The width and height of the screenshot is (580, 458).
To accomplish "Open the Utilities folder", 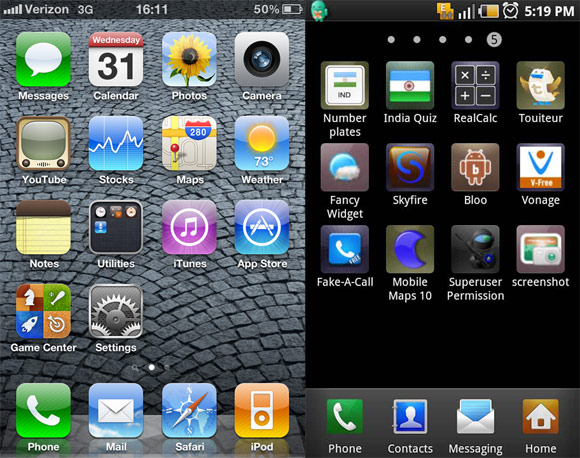I will pyautogui.click(x=116, y=228).
